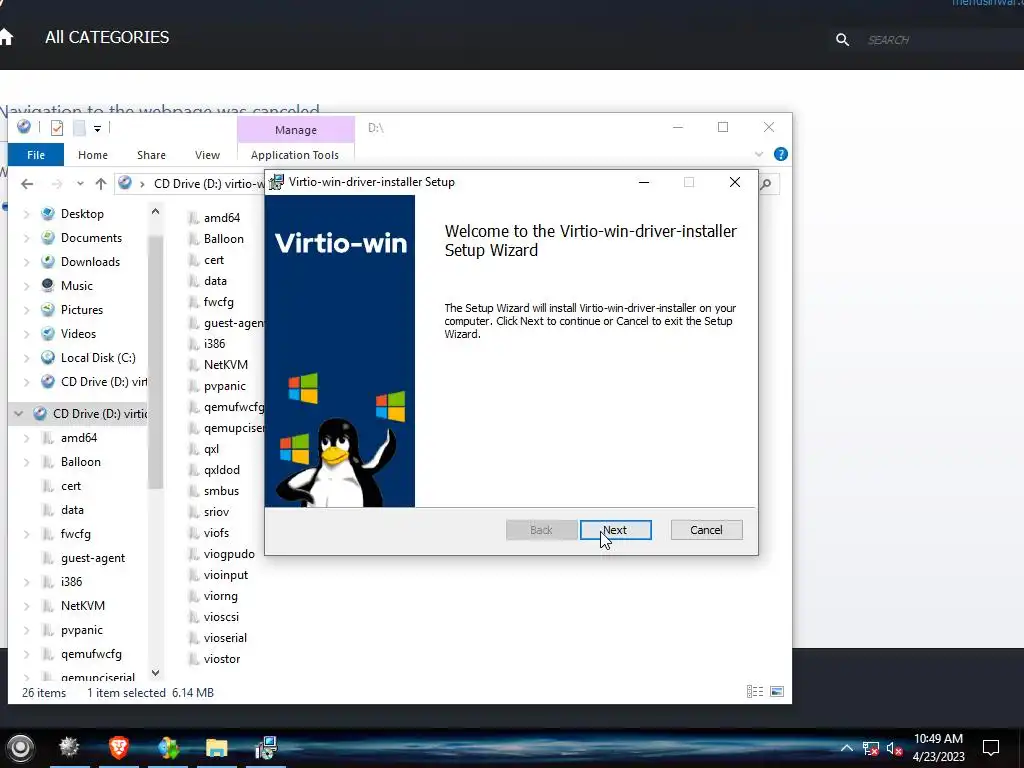Click the webpage search field

(x=944, y=40)
